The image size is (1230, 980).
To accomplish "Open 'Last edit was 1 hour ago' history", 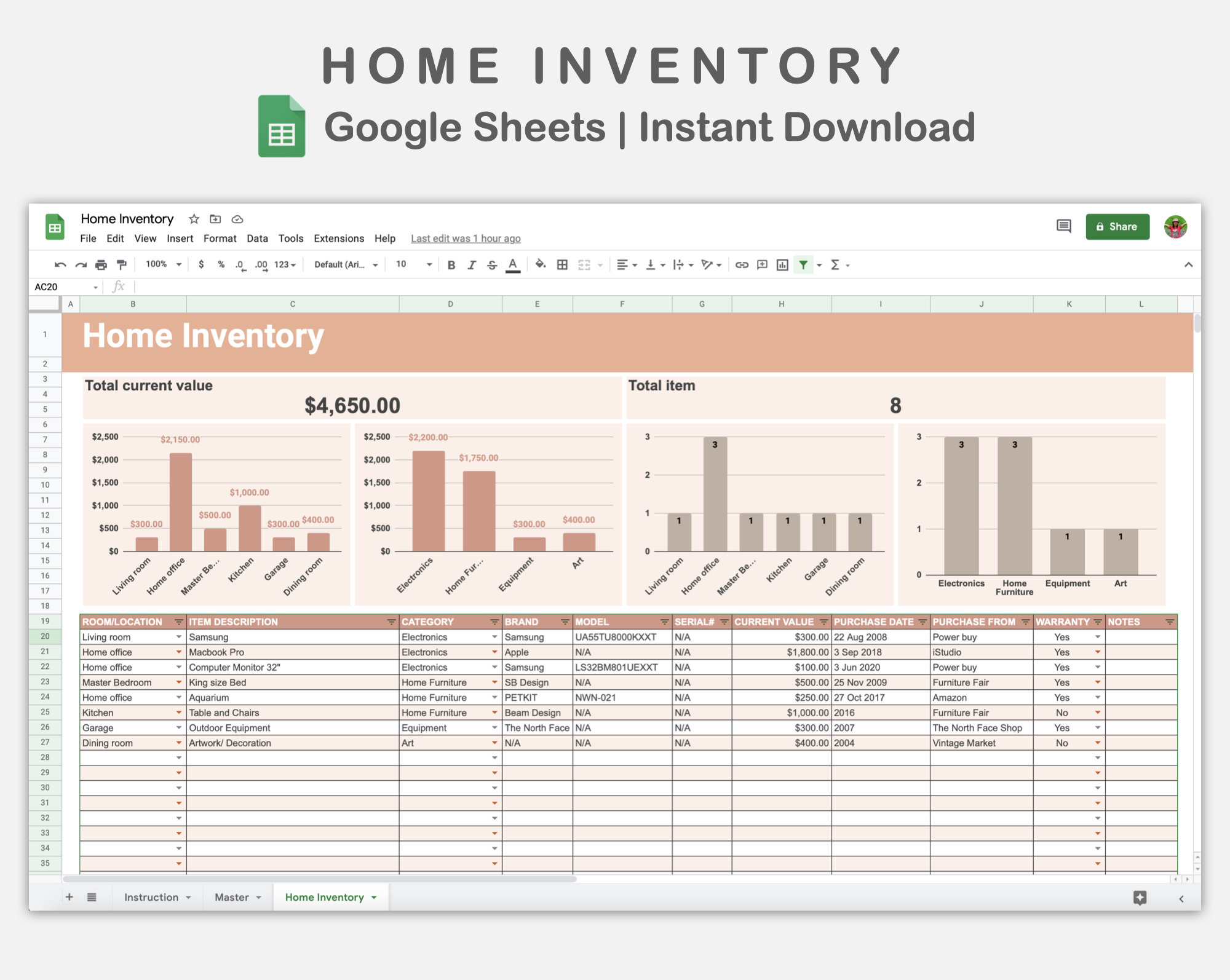I will click(x=466, y=239).
